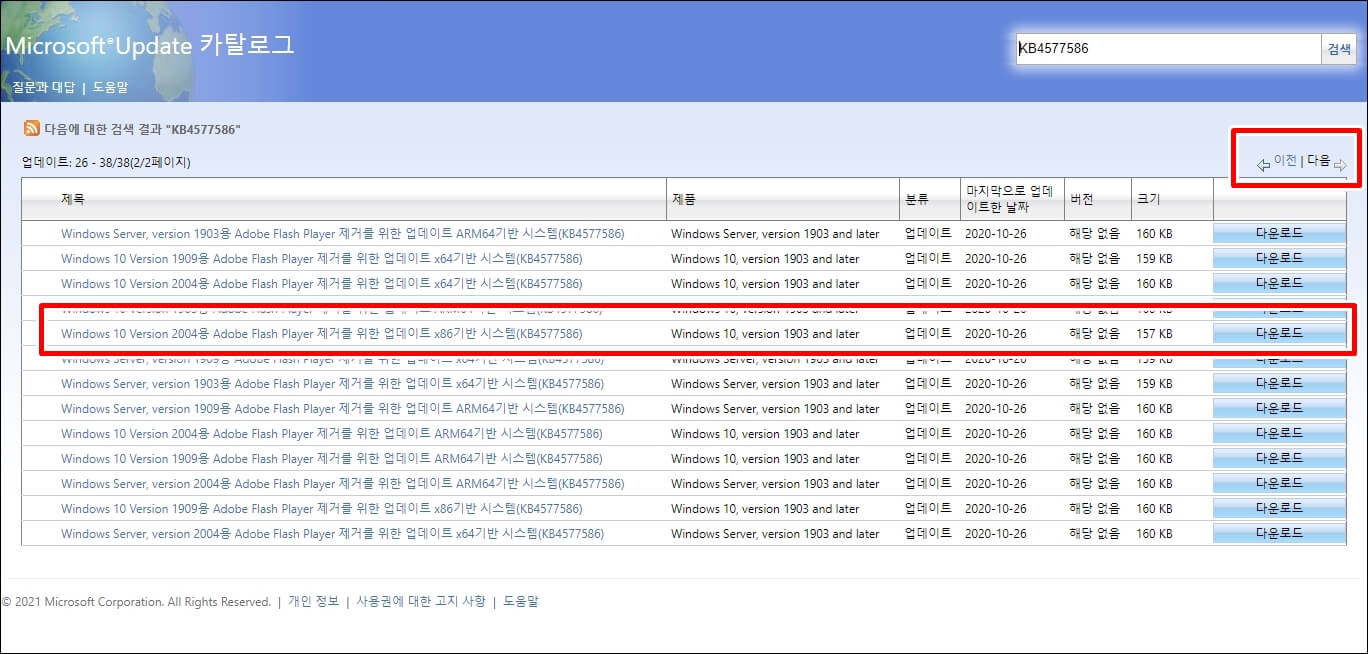Go to previous page via 이전 link

1285,160
